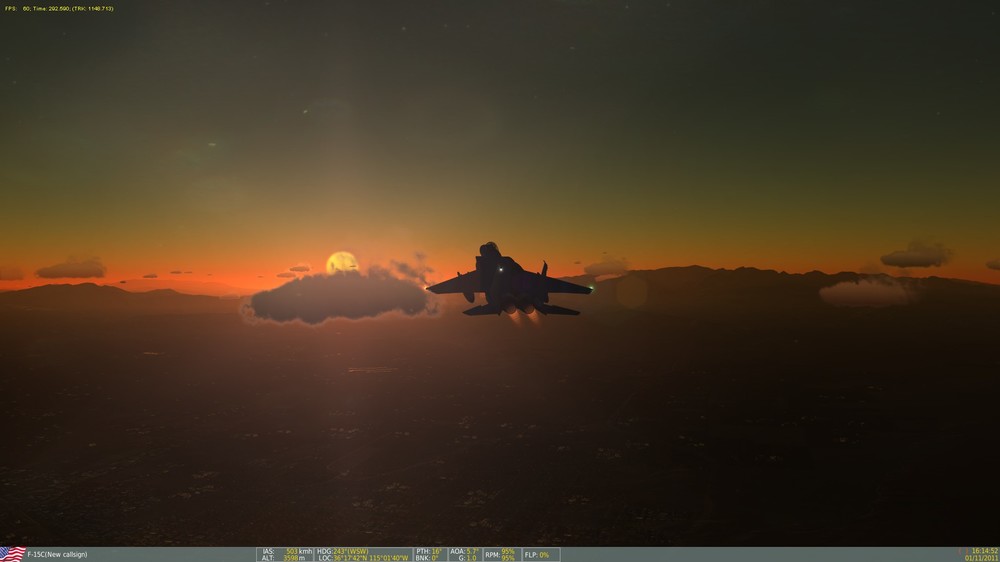Click the 01/11/2011 mission date
Image resolution: width=1000 pixels, height=562 pixels.
tap(982, 558)
